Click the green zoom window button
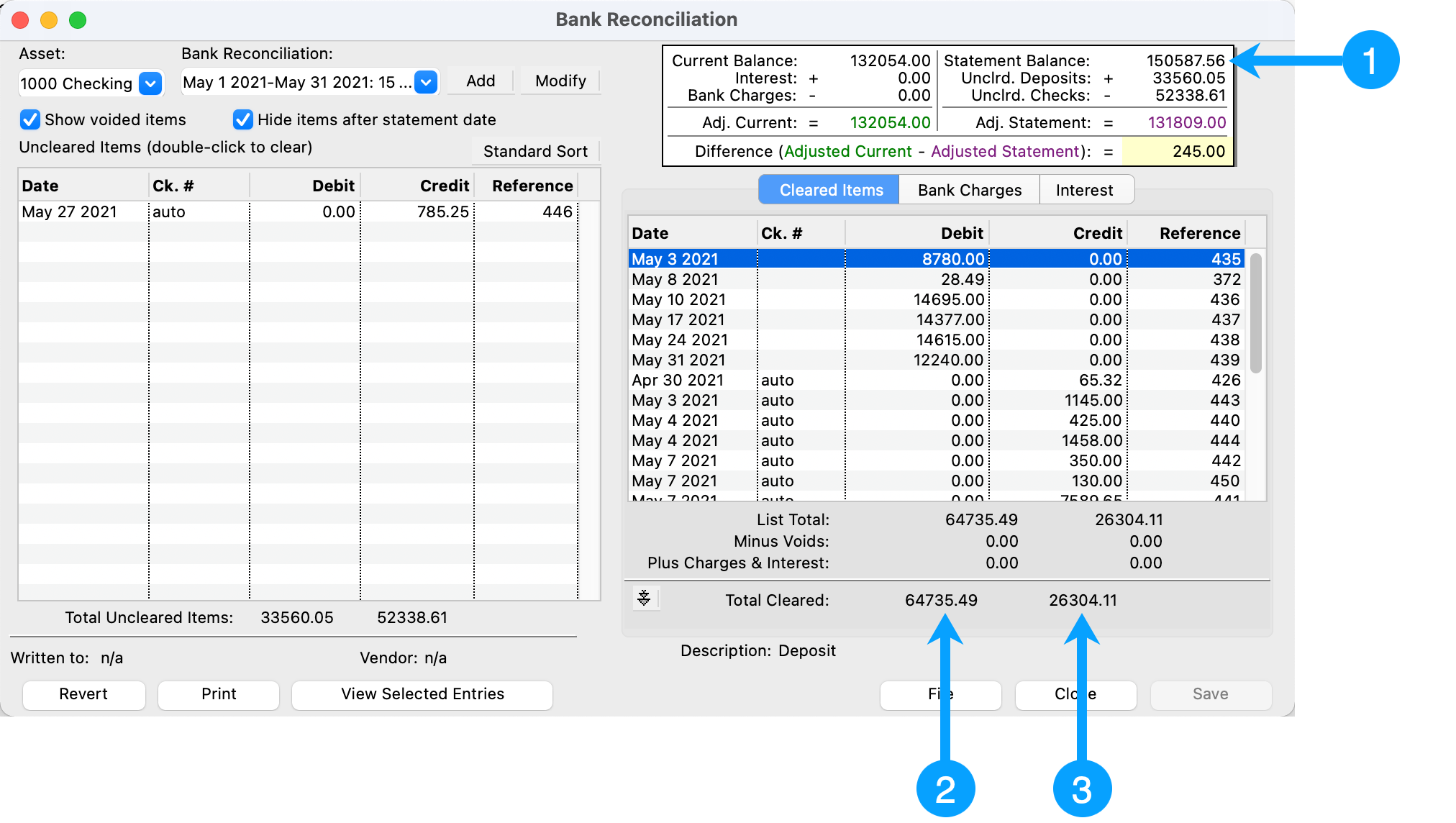The width and height of the screenshot is (1456, 823). click(x=78, y=20)
